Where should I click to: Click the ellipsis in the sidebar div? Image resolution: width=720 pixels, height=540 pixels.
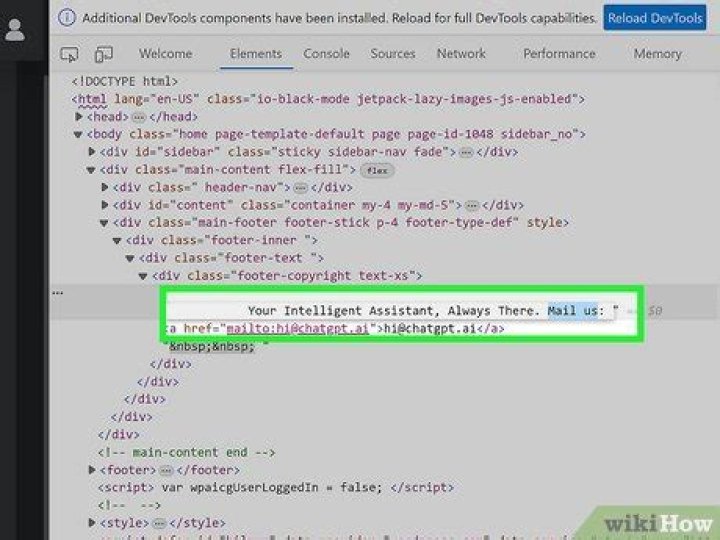pyautogui.click(x=466, y=152)
